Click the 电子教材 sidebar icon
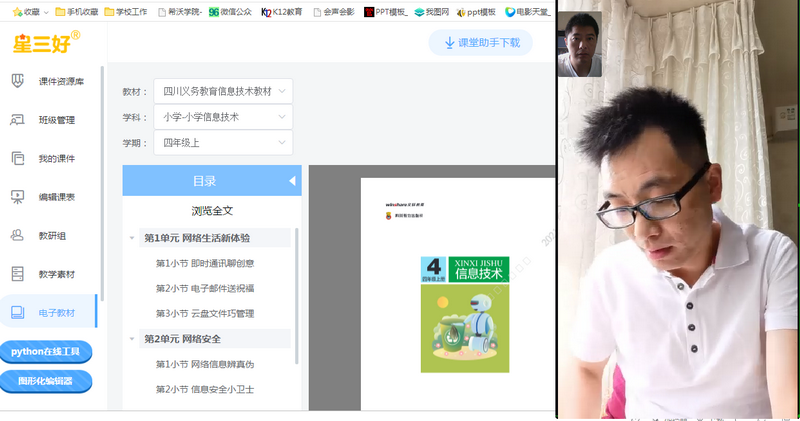Viewport: 800px width, 421px height. (x=17, y=312)
